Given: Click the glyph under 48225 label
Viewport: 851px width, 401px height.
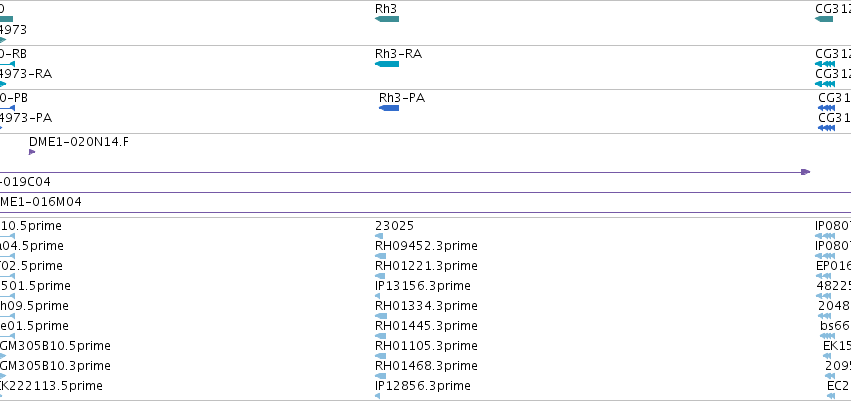Looking at the screenshot, I should point(823,296).
